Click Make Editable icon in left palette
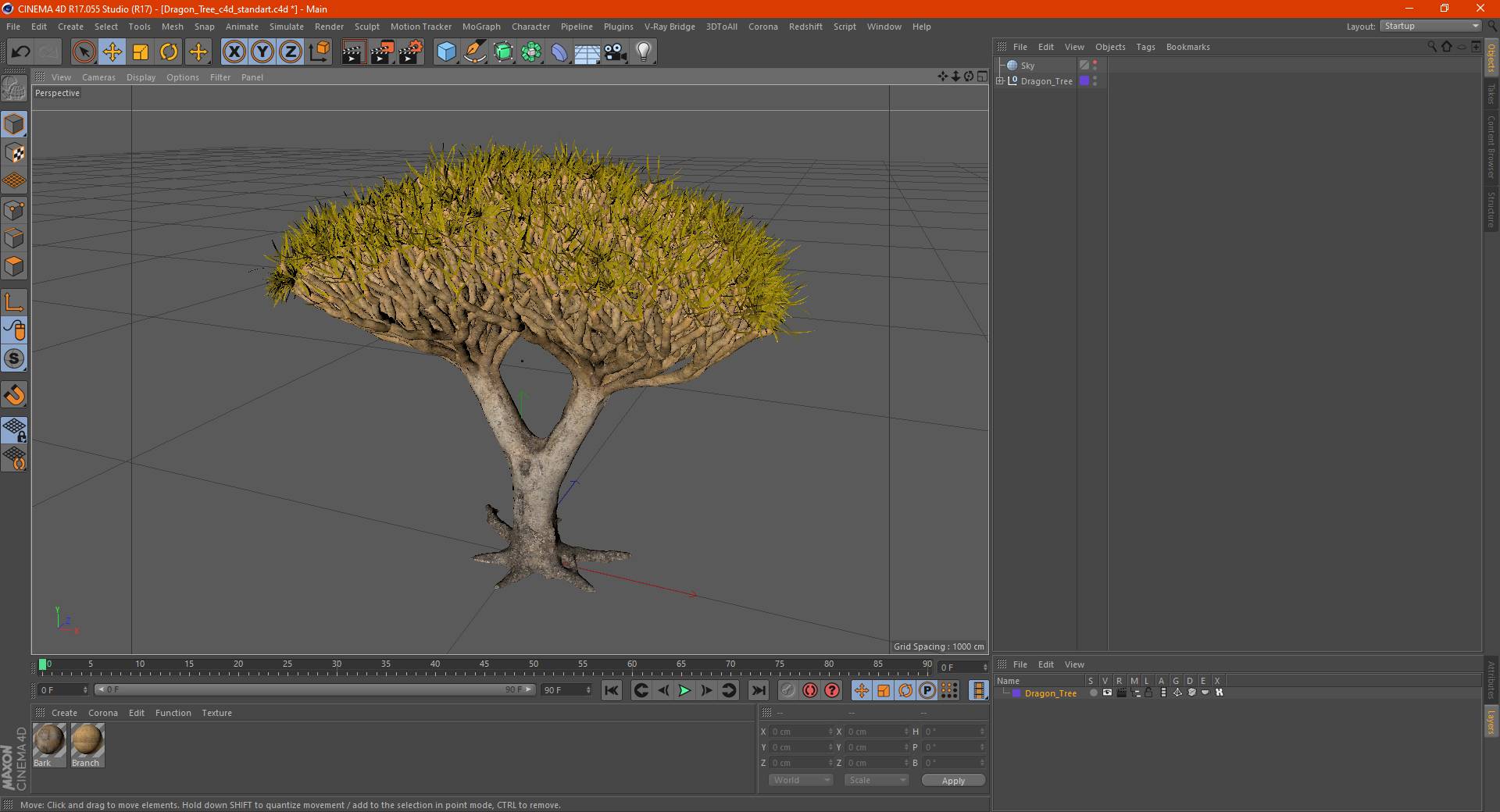The width and height of the screenshot is (1500, 812). tap(14, 88)
